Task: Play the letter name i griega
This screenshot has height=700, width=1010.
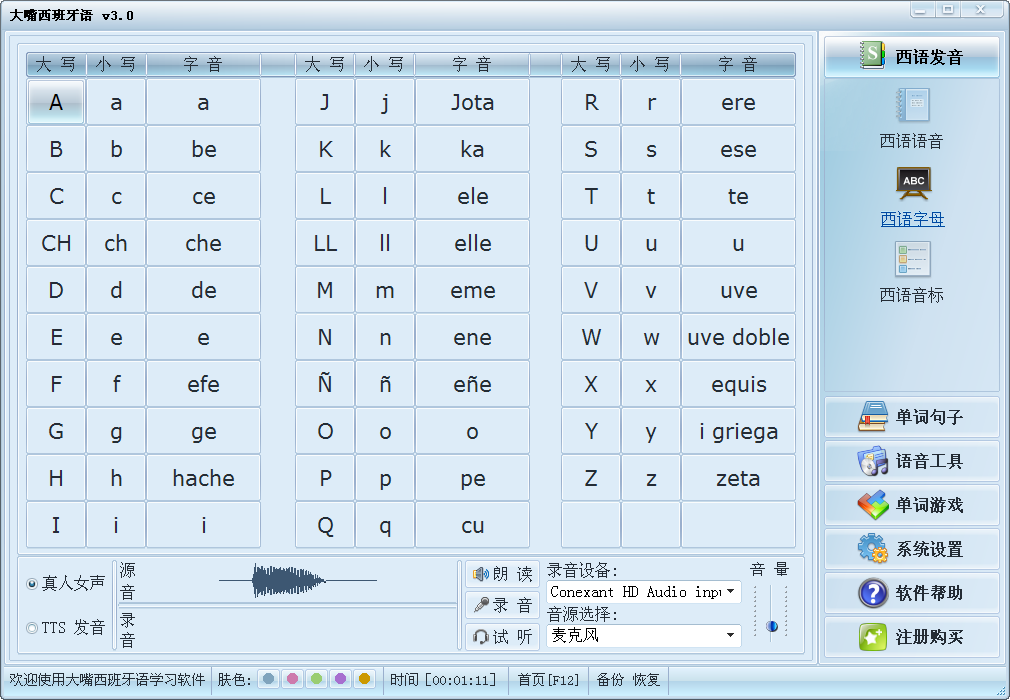Action: point(738,431)
